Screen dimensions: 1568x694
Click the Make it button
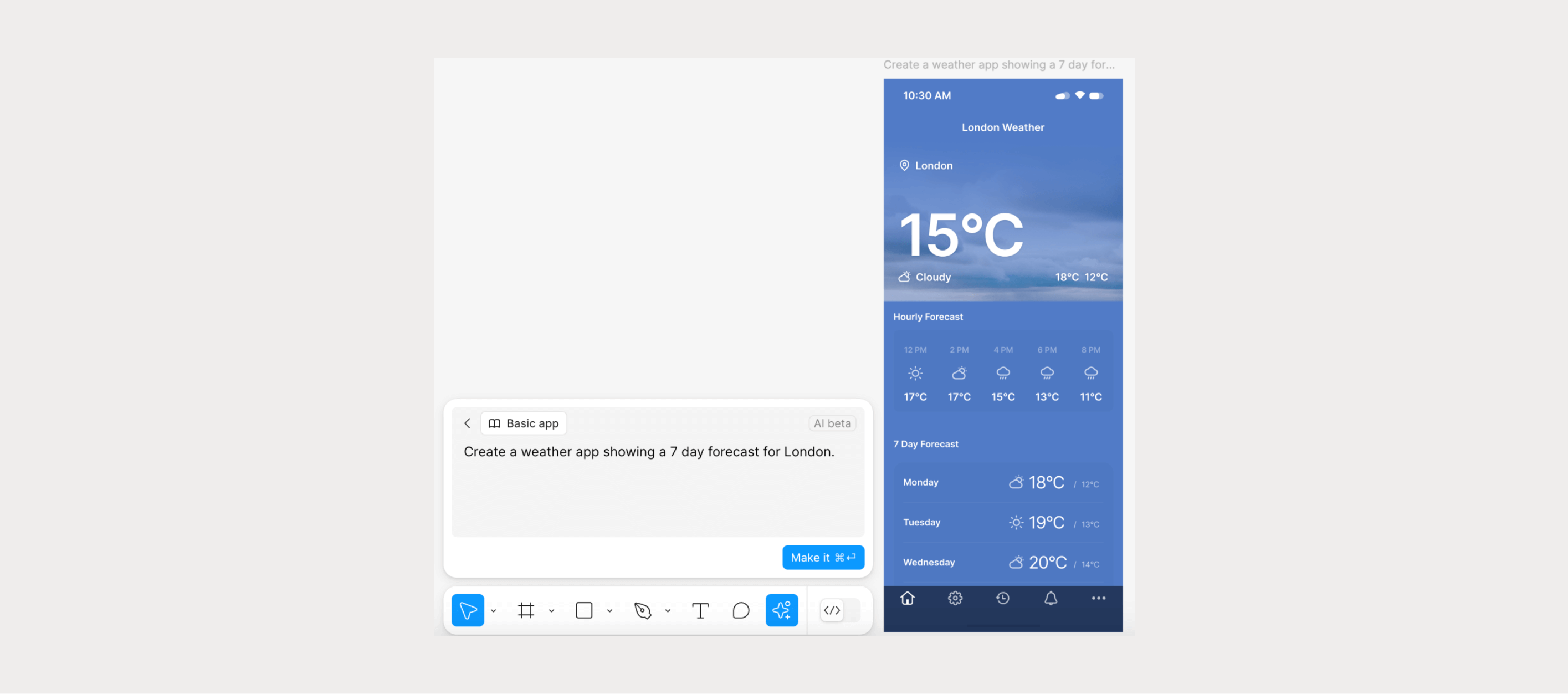coord(823,557)
